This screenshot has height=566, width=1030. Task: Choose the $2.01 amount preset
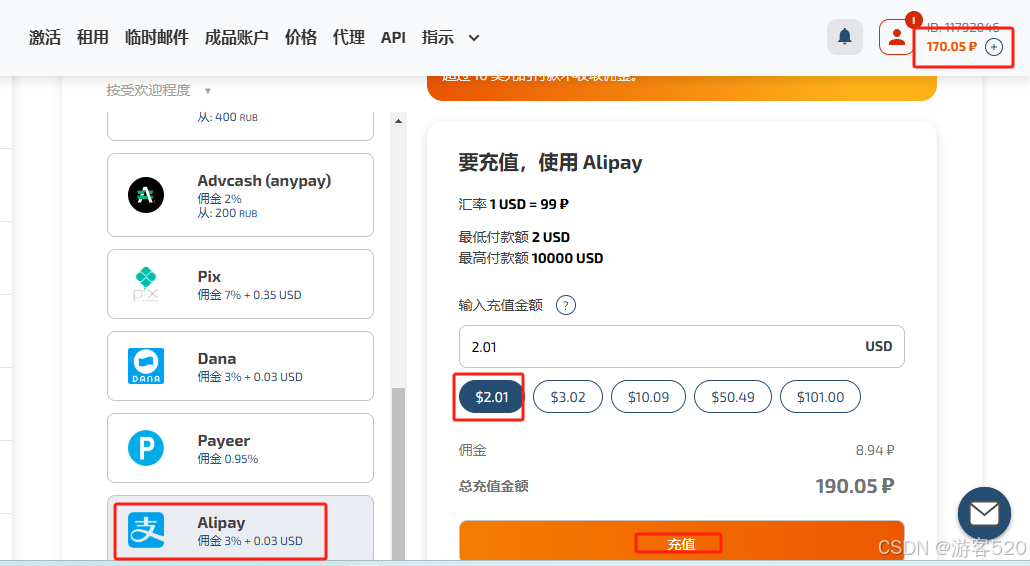(x=491, y=397)
